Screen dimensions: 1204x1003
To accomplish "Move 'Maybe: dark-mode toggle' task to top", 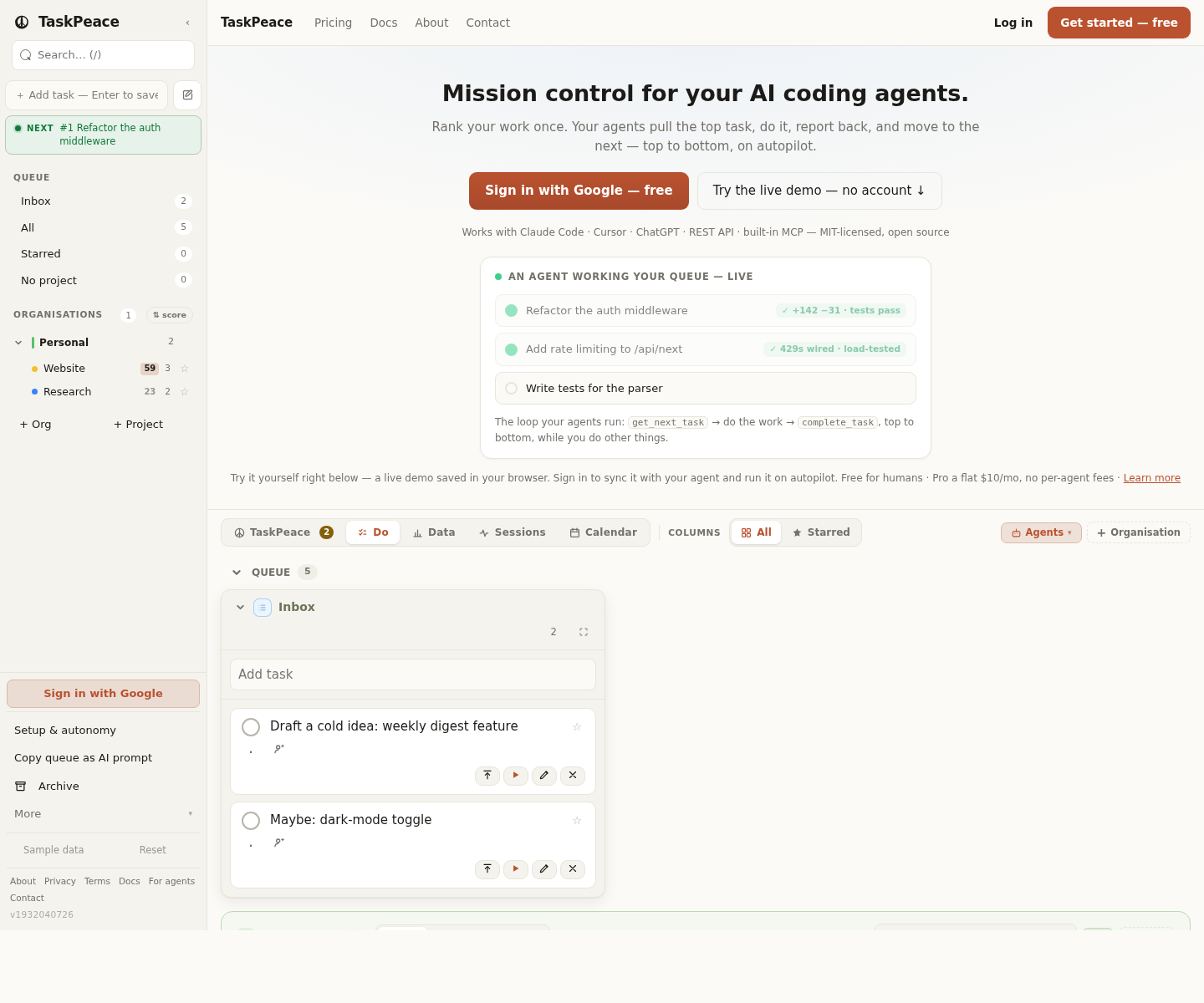I will (x=487, y=869).
